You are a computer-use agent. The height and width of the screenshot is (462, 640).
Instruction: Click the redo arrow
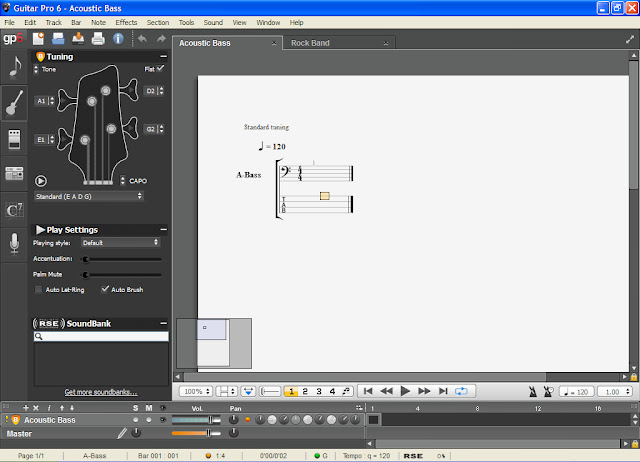pos(161,39)
